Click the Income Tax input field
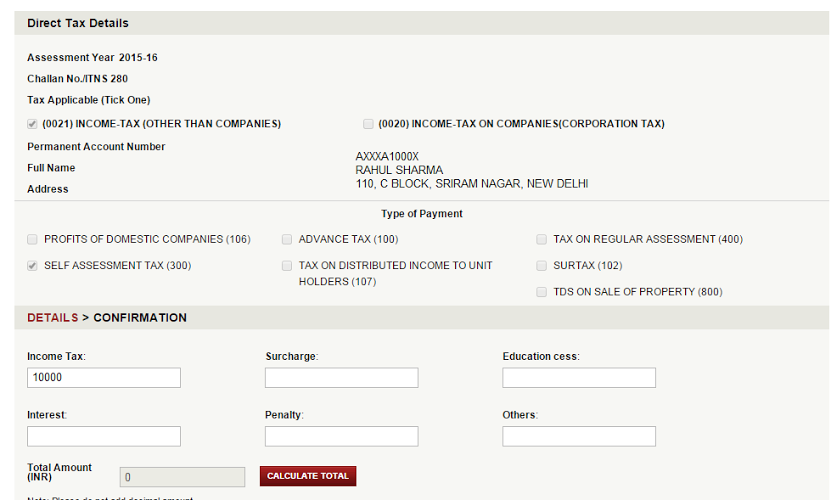The height and width of the screenshot is (500, 831). click(104, 378)
